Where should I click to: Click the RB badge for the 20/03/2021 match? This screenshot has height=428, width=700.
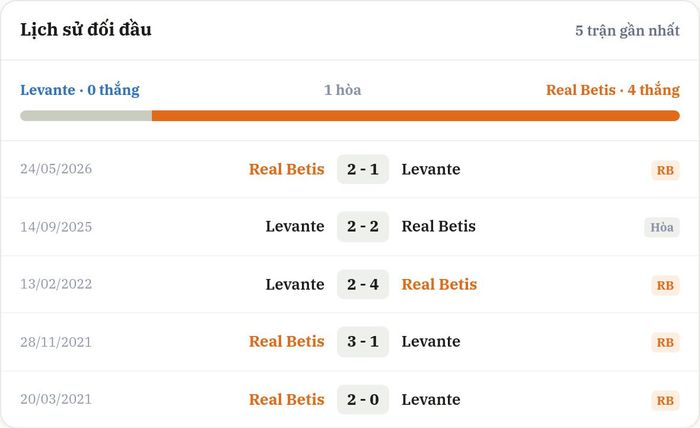(665, 400)
